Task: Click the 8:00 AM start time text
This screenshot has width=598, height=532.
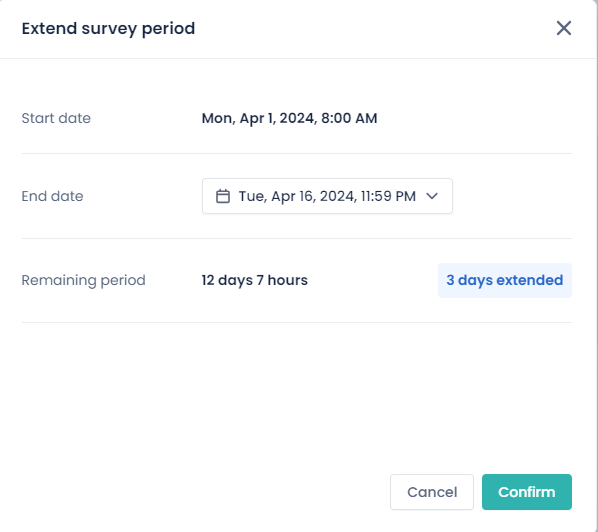Action: 349,118
